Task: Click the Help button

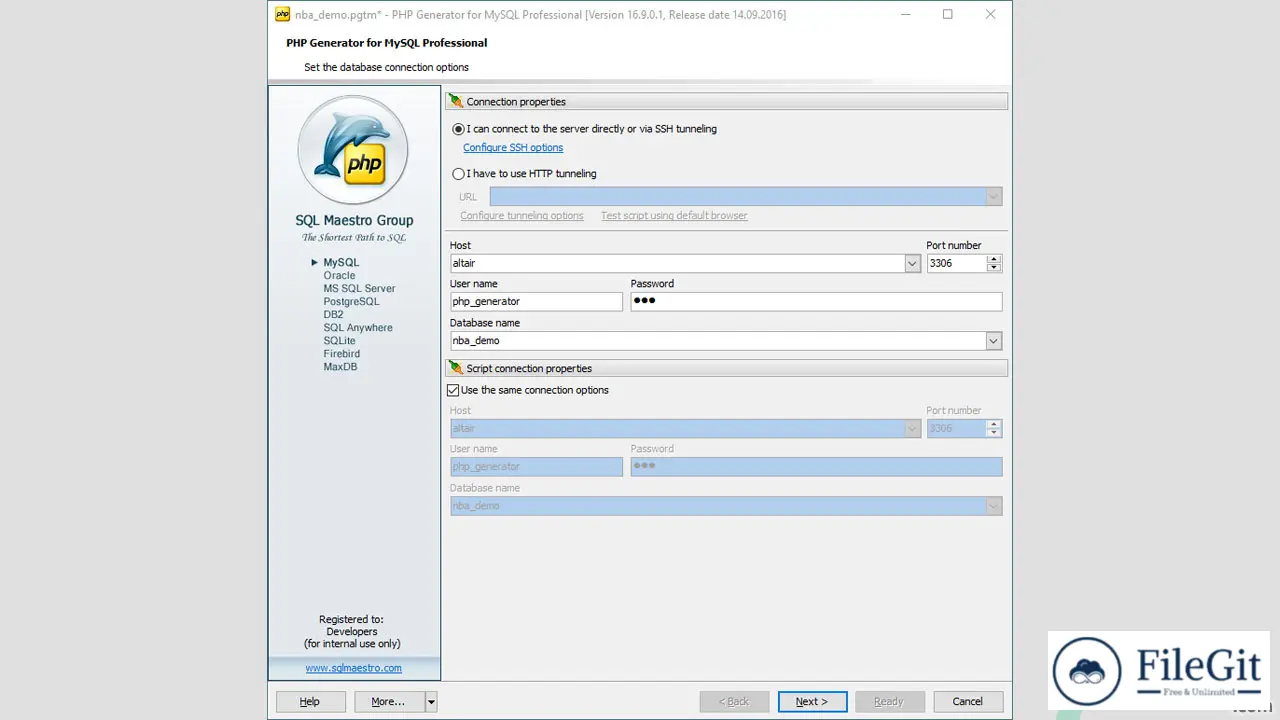Action: pos(310,702)
